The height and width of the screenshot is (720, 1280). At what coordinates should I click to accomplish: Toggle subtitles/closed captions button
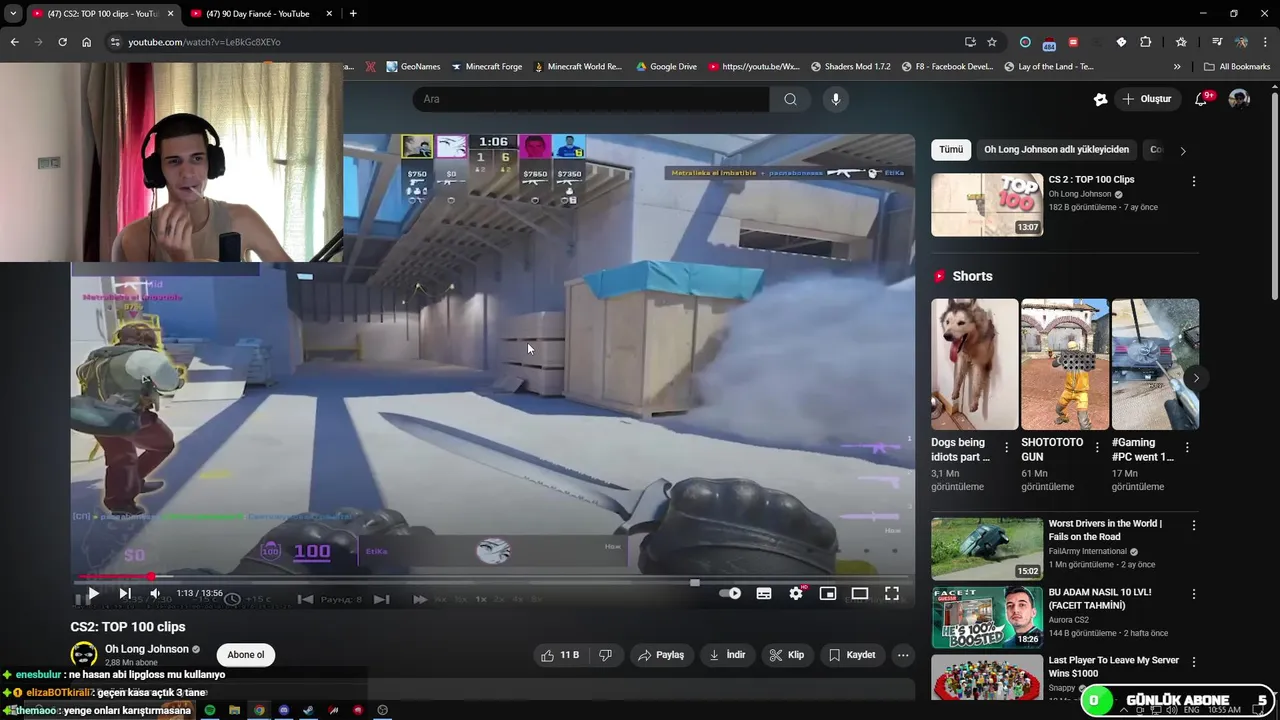point(764,593)
